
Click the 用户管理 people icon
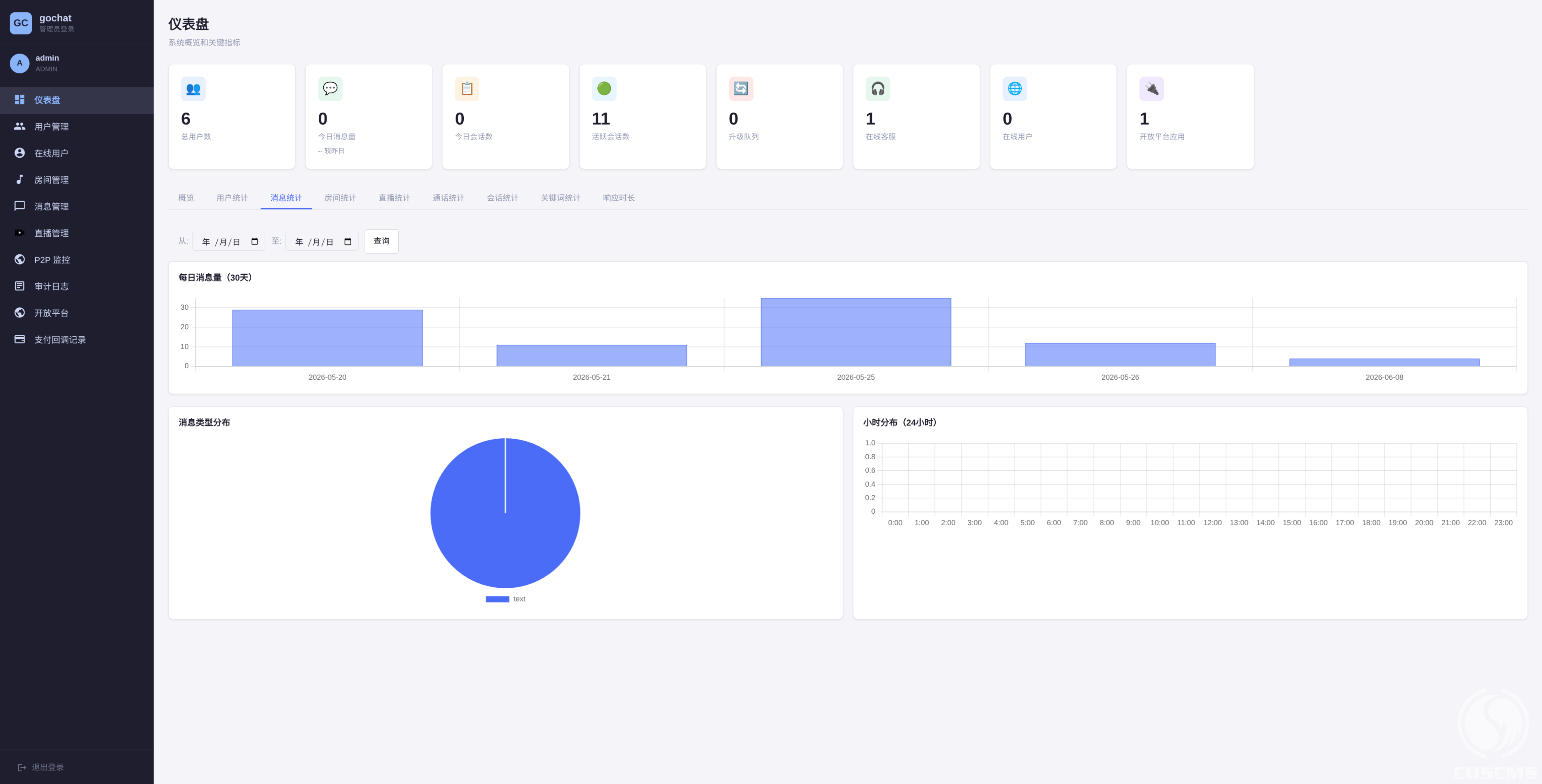[x=20, y=126]
